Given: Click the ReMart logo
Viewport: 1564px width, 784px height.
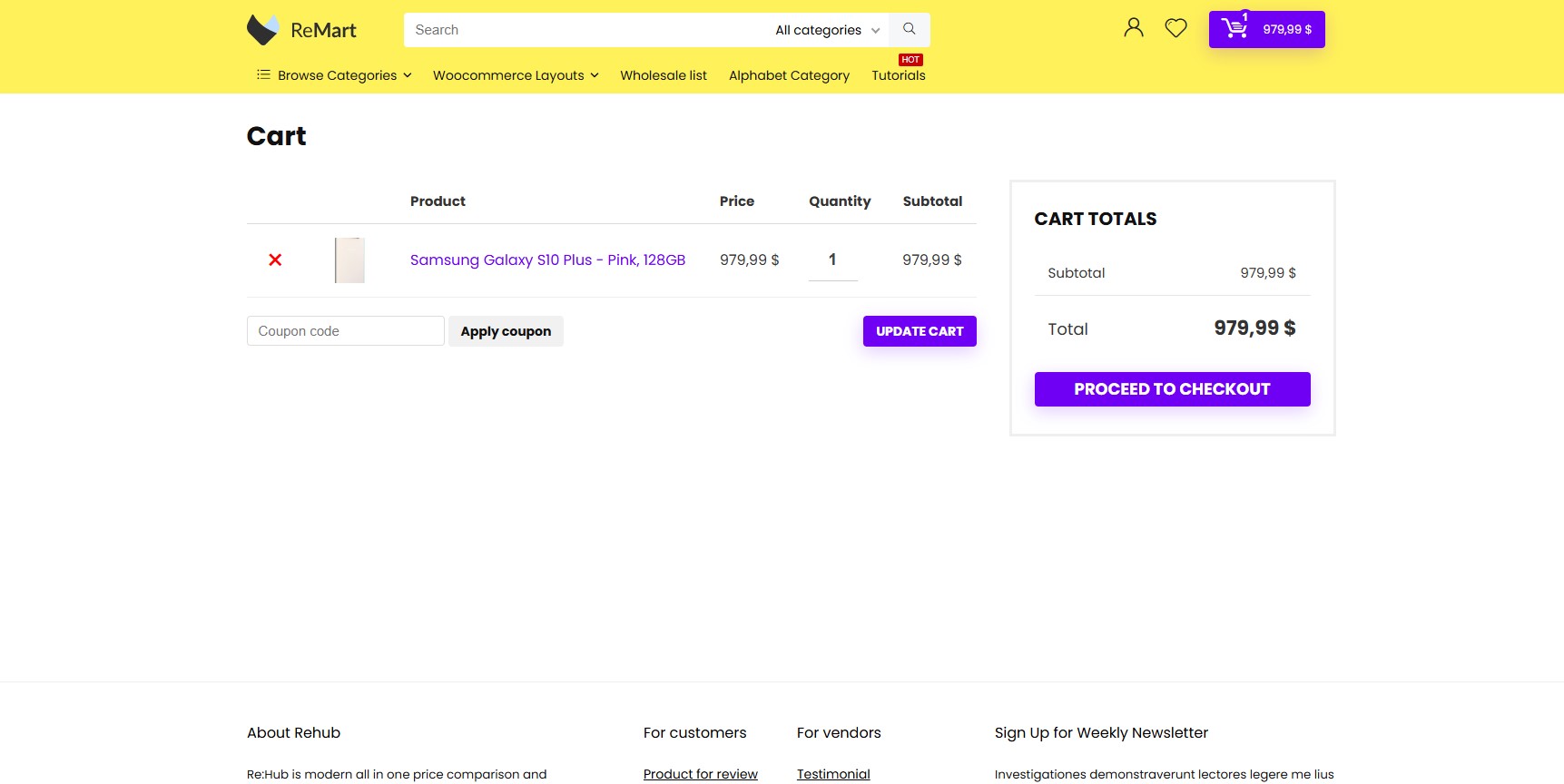Looking at the screenshot, I should coord(301,30).
